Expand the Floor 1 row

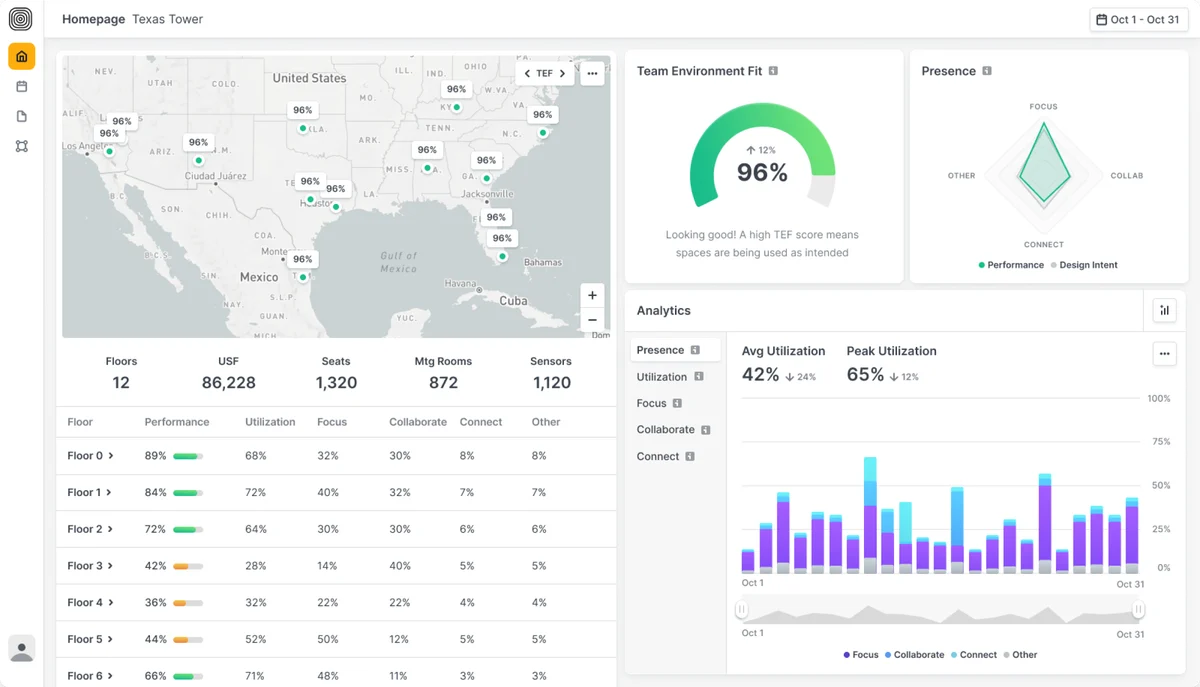click(109, 492)
